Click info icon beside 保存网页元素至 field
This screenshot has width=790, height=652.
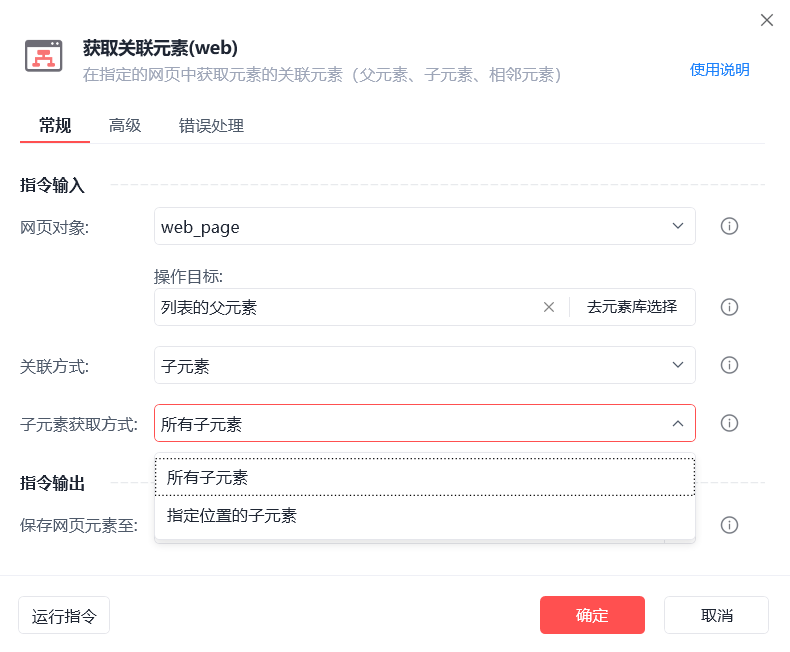click(729, 525)
